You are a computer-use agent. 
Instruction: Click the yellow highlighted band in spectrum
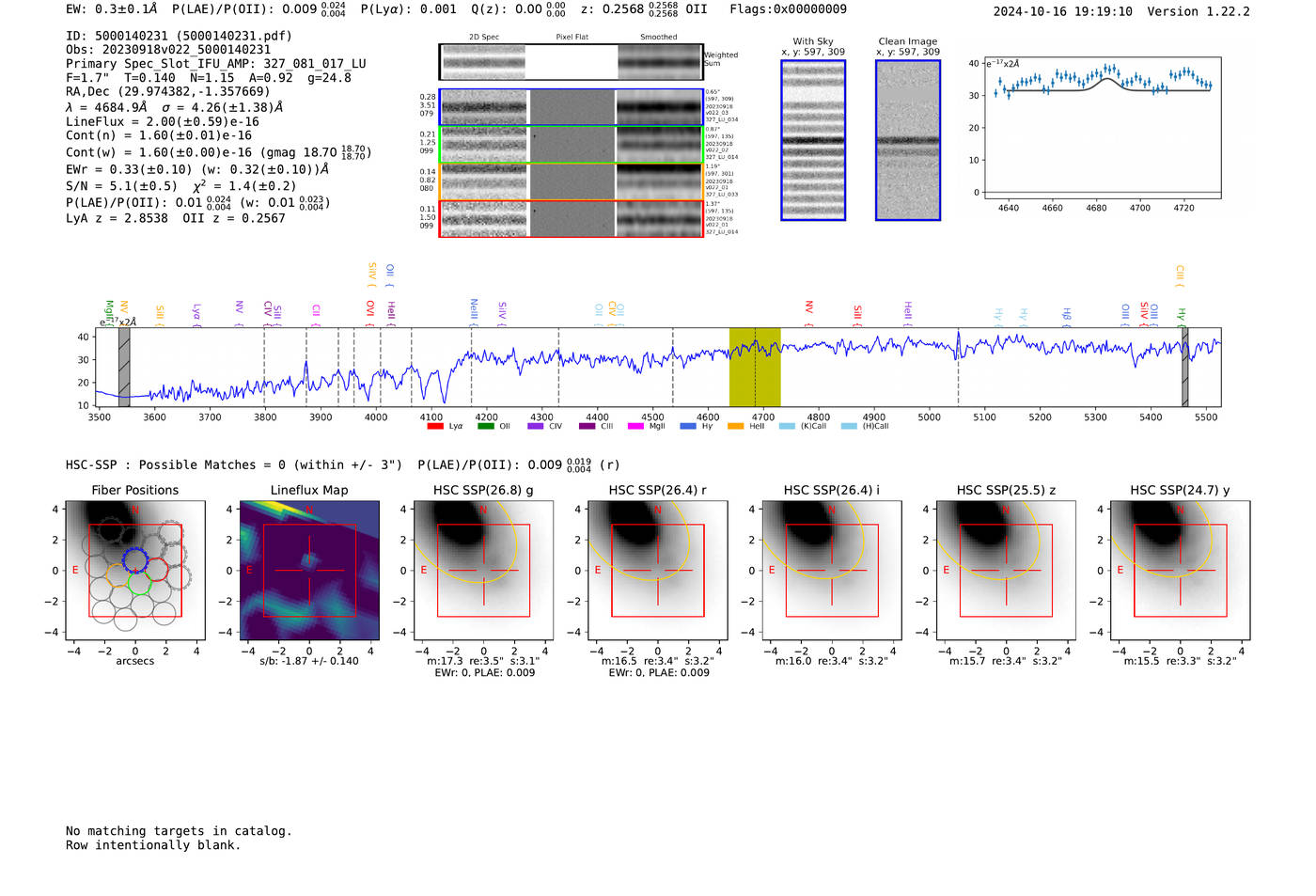click(x=755, y=367)
